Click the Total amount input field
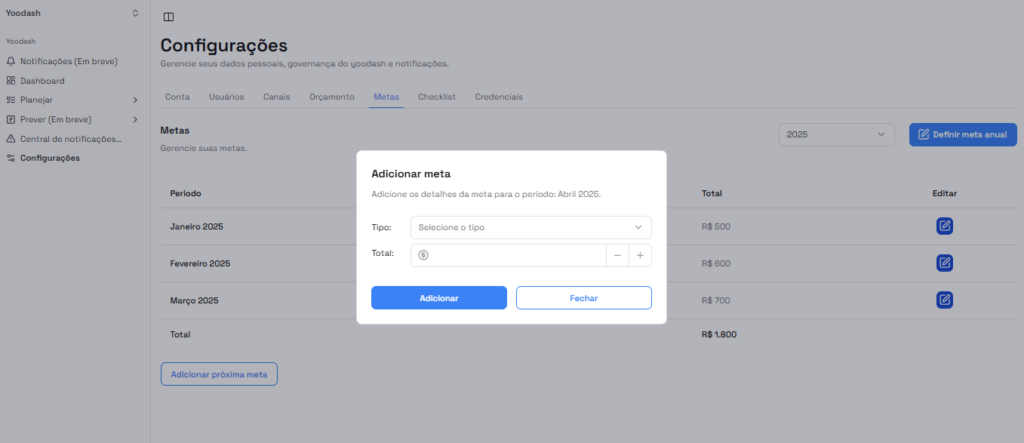The width and height of the screenshot is (1024, 443). 515,255
